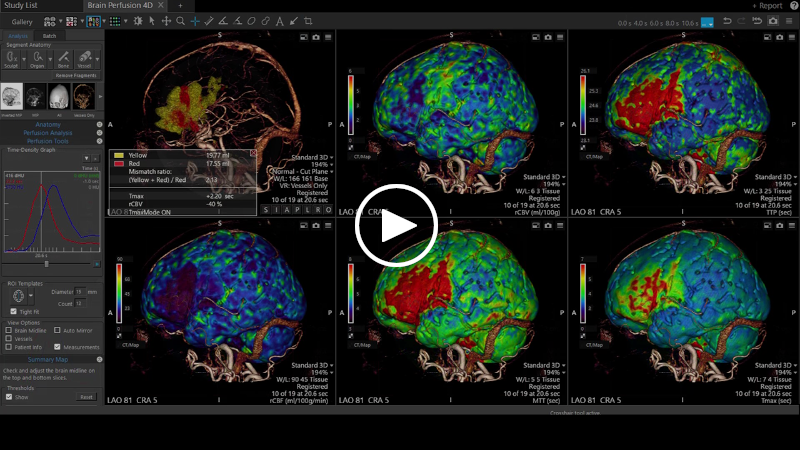
Task: Click the Diameter input field
Action: pos(80,292)
